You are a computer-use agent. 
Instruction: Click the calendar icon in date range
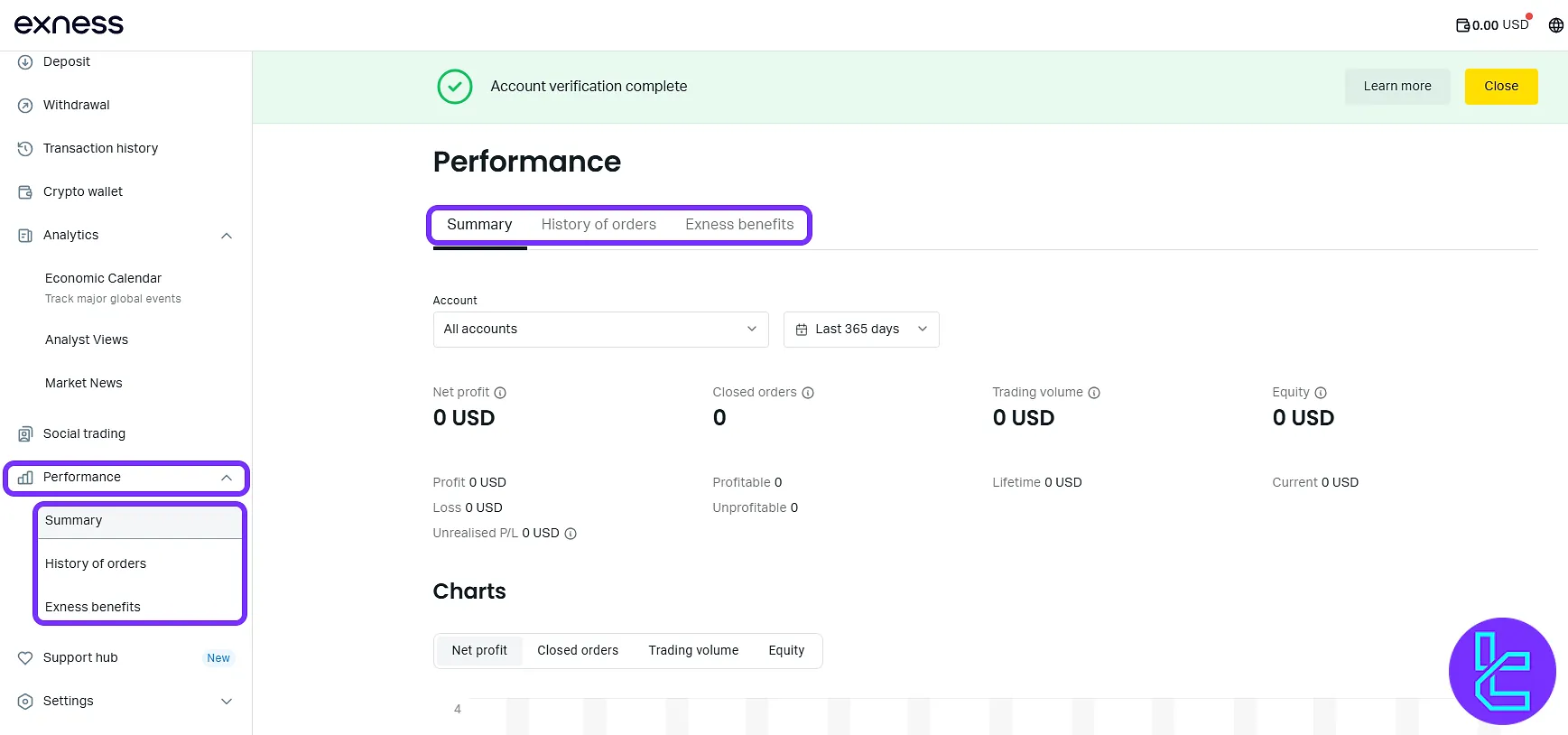click(x=802, y=330)
